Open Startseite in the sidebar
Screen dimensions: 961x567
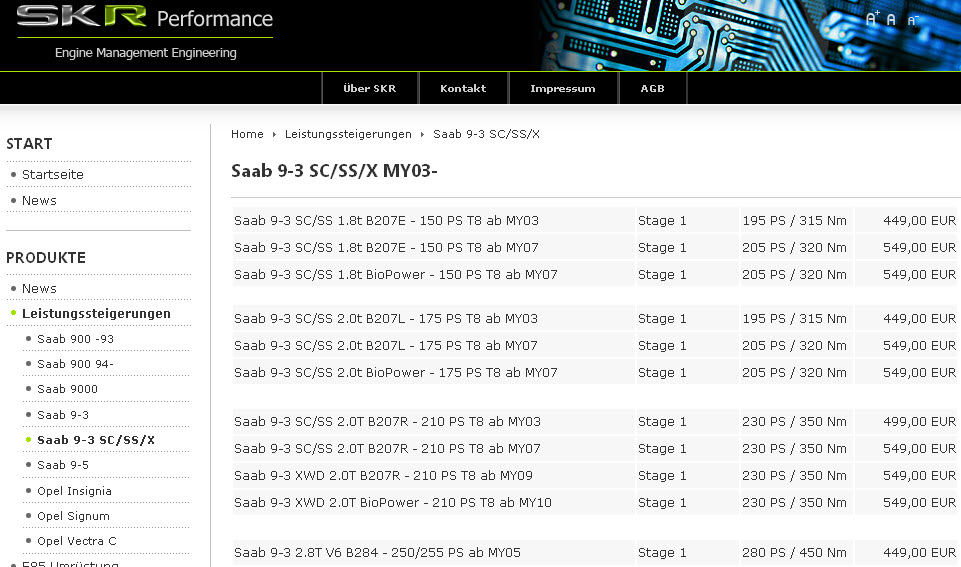coord(53,175)
